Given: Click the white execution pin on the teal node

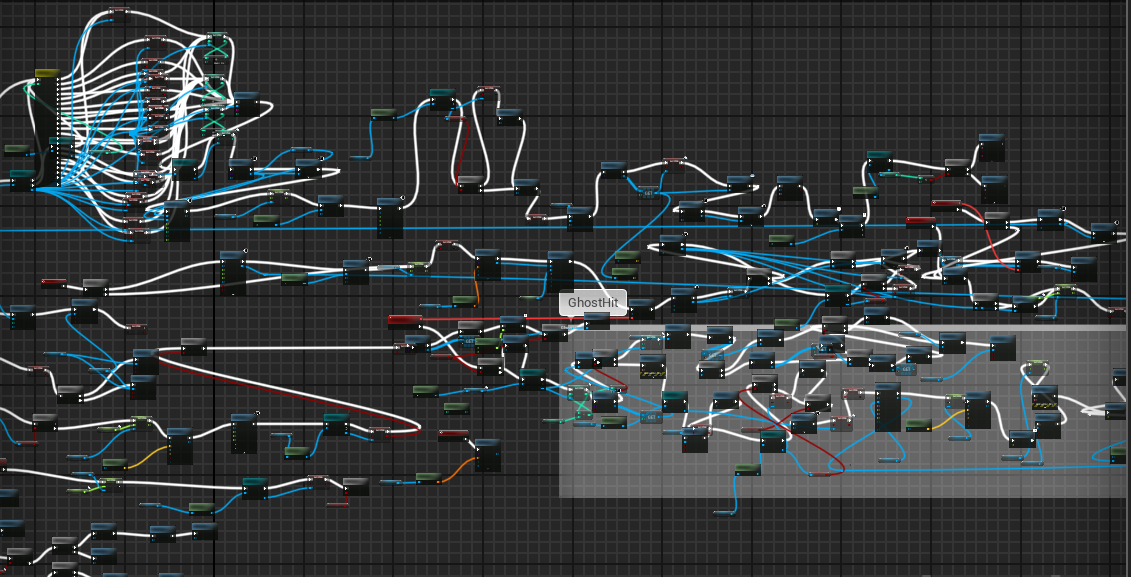Looking at the screenshot, I should pyautogui.click(x=433, y=99).
